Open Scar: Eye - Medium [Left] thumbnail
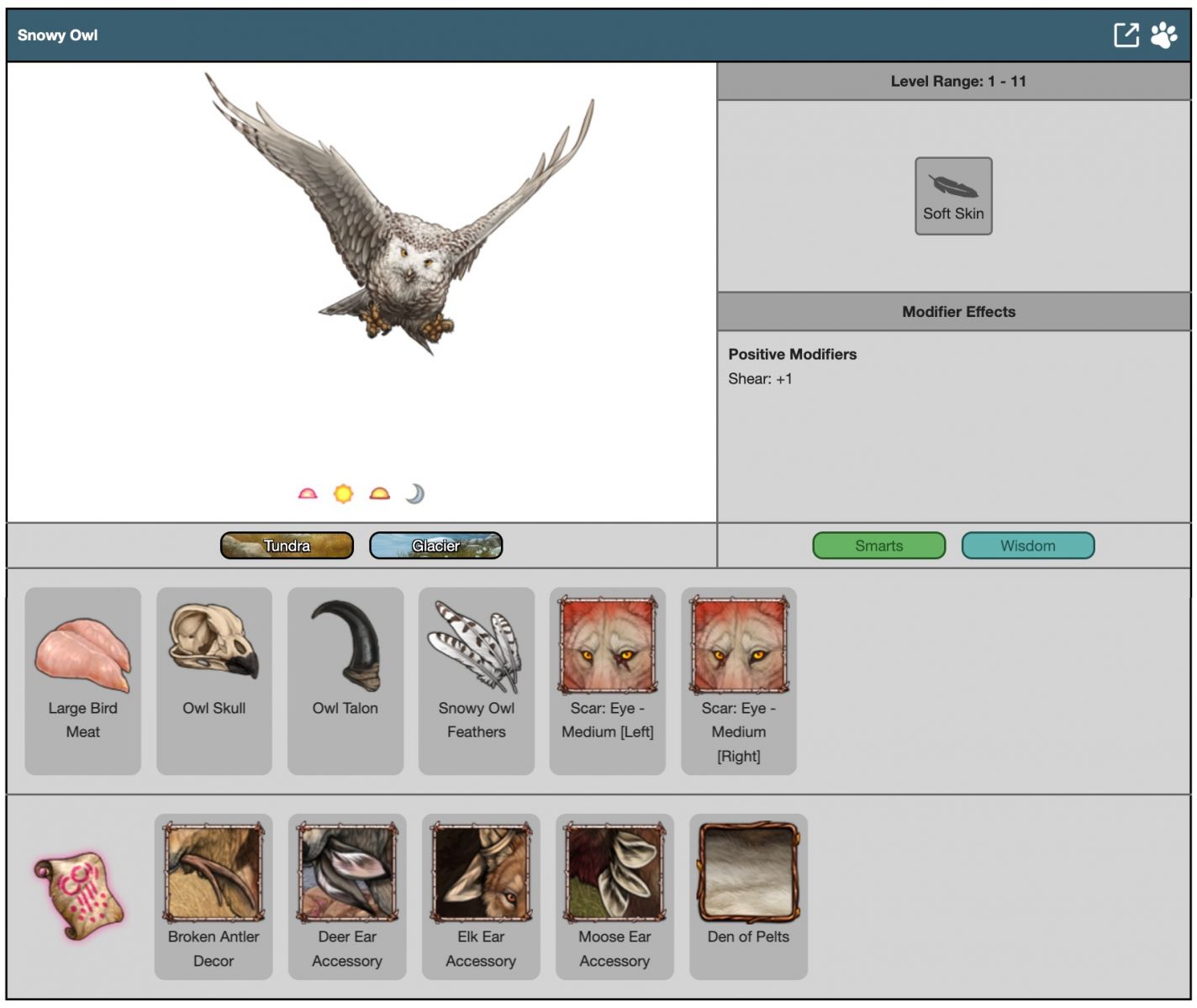This screenshot has height=1008, width=1197. (607, 644)
